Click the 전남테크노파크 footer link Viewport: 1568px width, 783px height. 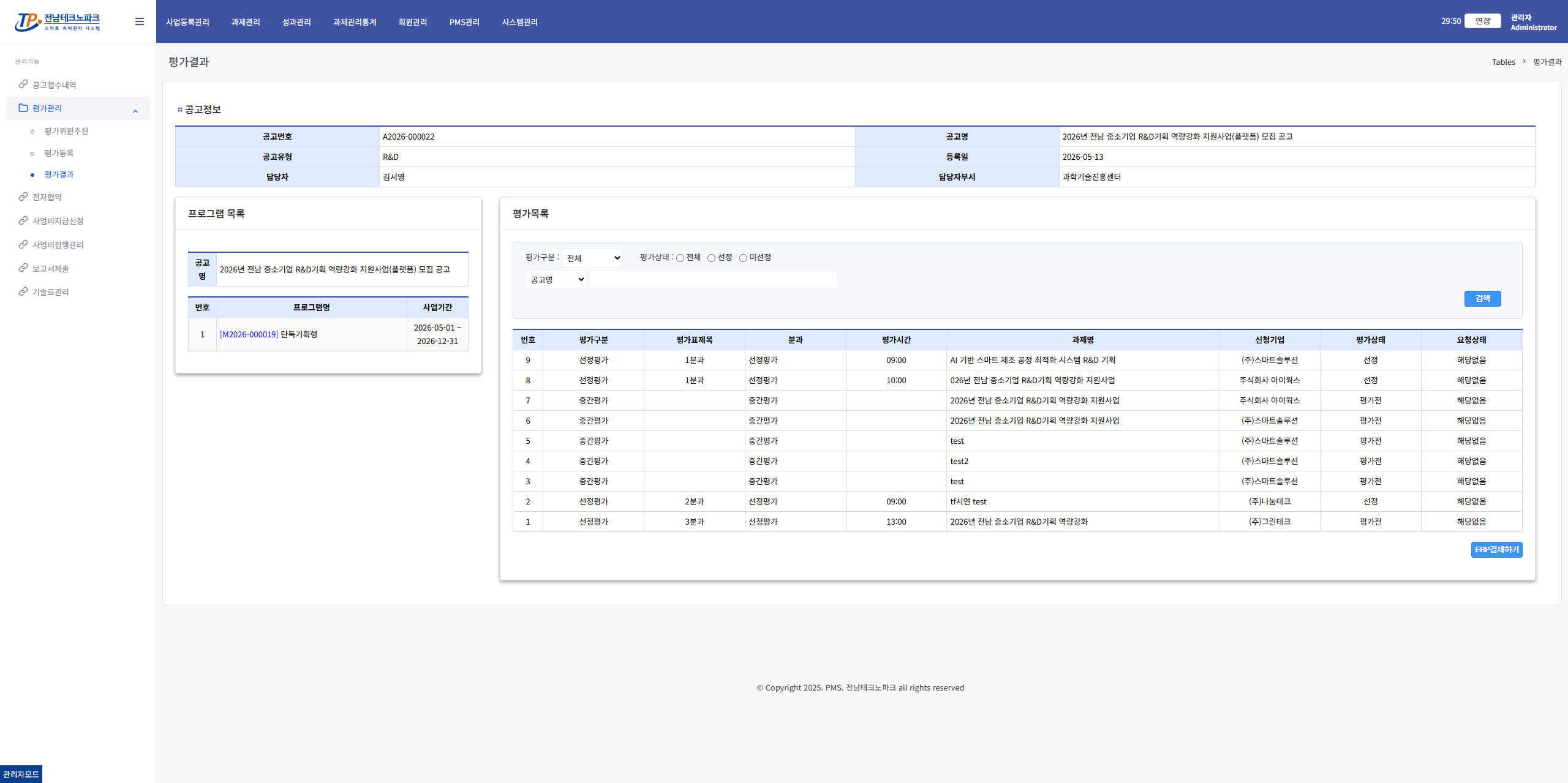[870, 687]
